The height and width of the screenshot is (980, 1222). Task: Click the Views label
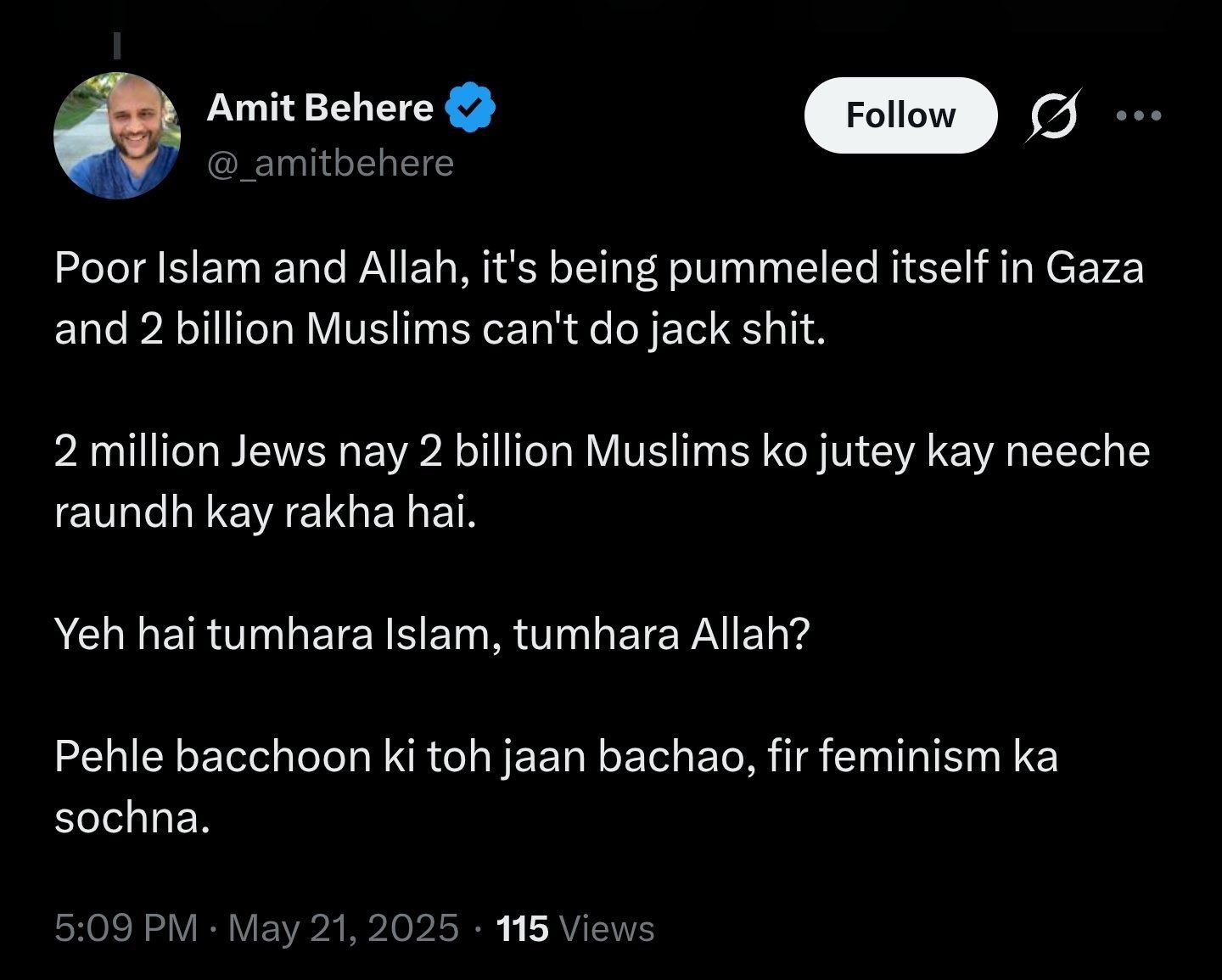pos(608,928)
